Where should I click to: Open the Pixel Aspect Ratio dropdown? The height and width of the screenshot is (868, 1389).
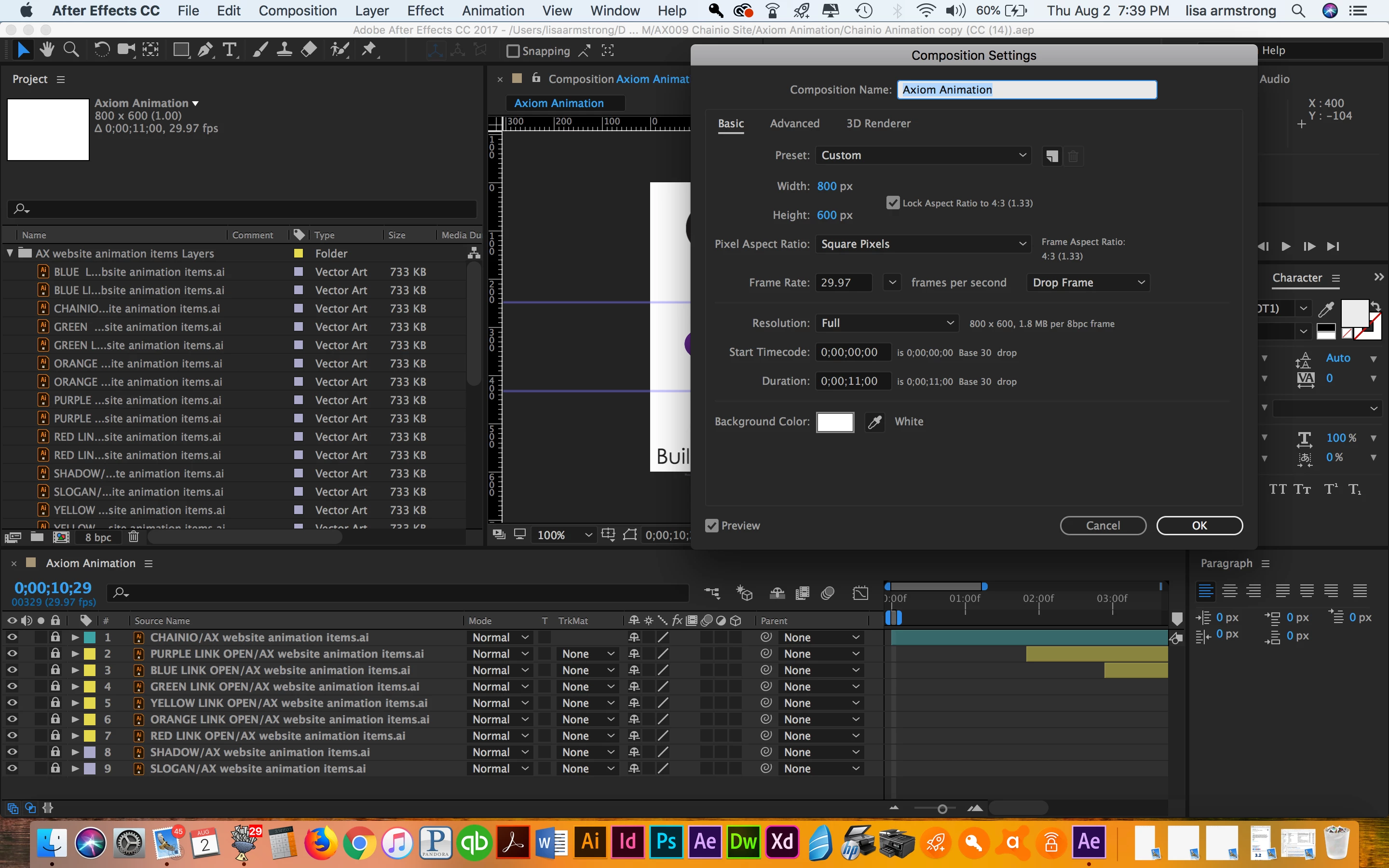[923, 244]
